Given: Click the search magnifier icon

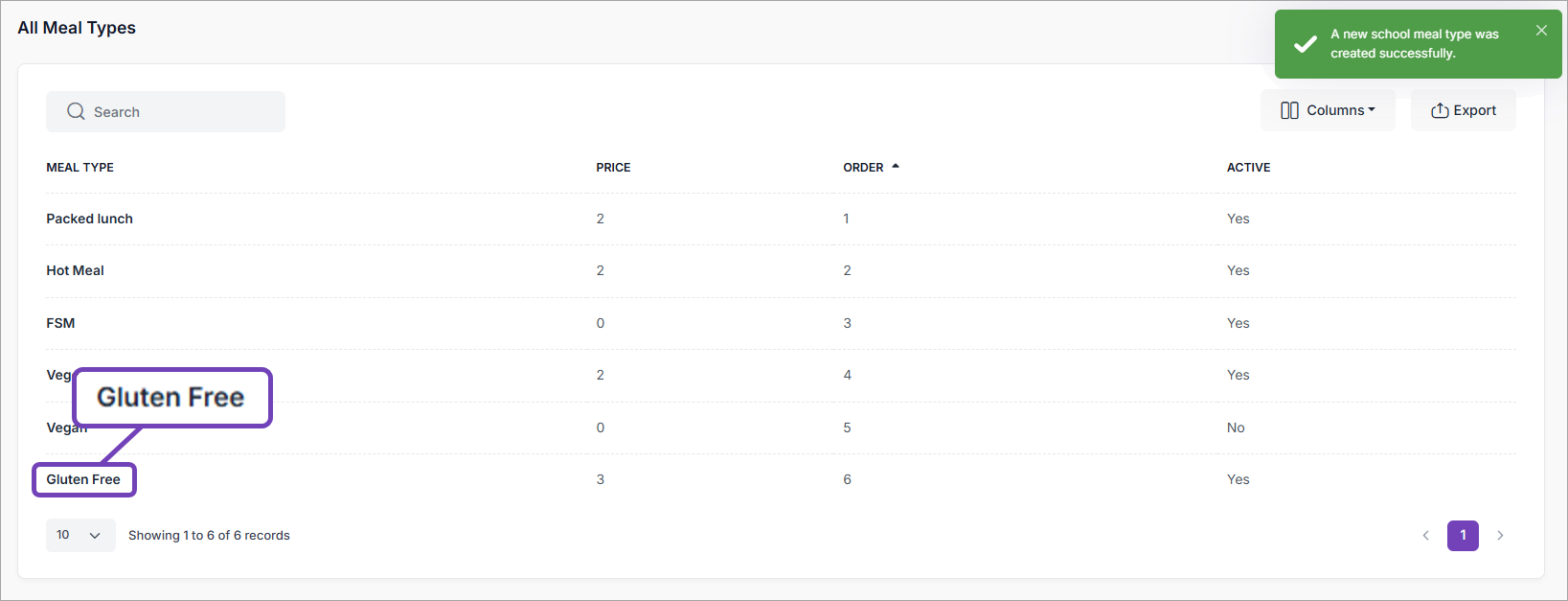Looking at the screenshot, I should coord(76,112).
